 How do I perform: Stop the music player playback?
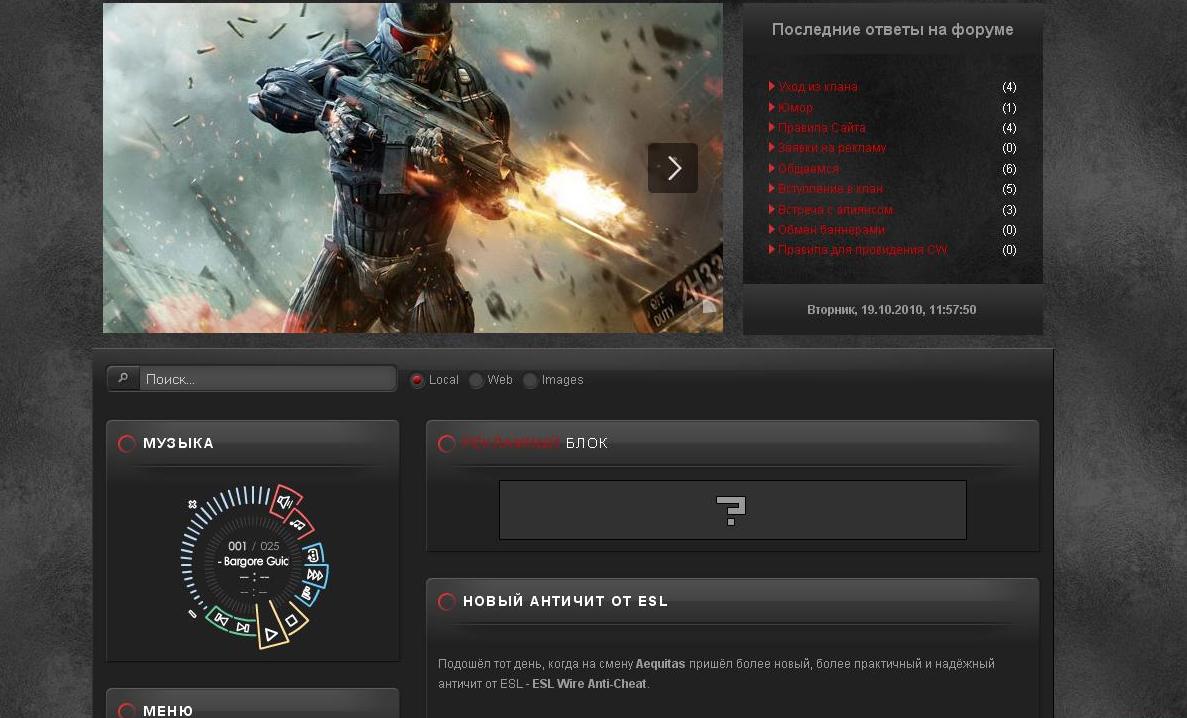coord(291,621)
